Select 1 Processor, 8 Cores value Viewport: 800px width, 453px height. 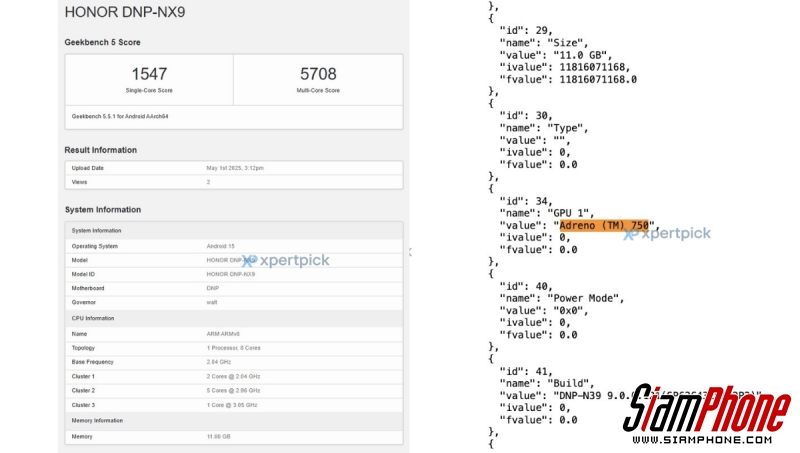coord(233,348)
